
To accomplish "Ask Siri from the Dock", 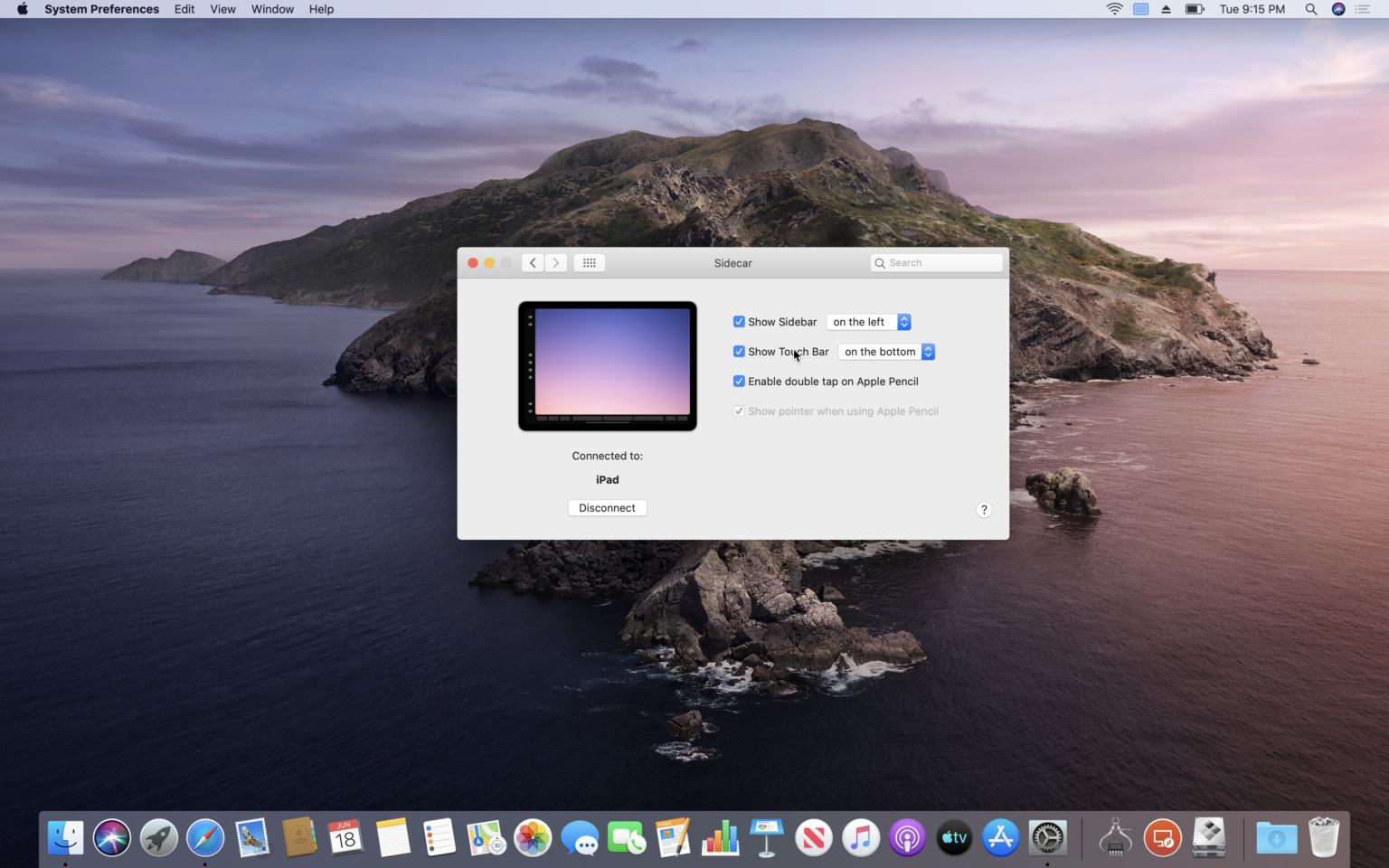I will pyautogui.click(x=112, y=837).
